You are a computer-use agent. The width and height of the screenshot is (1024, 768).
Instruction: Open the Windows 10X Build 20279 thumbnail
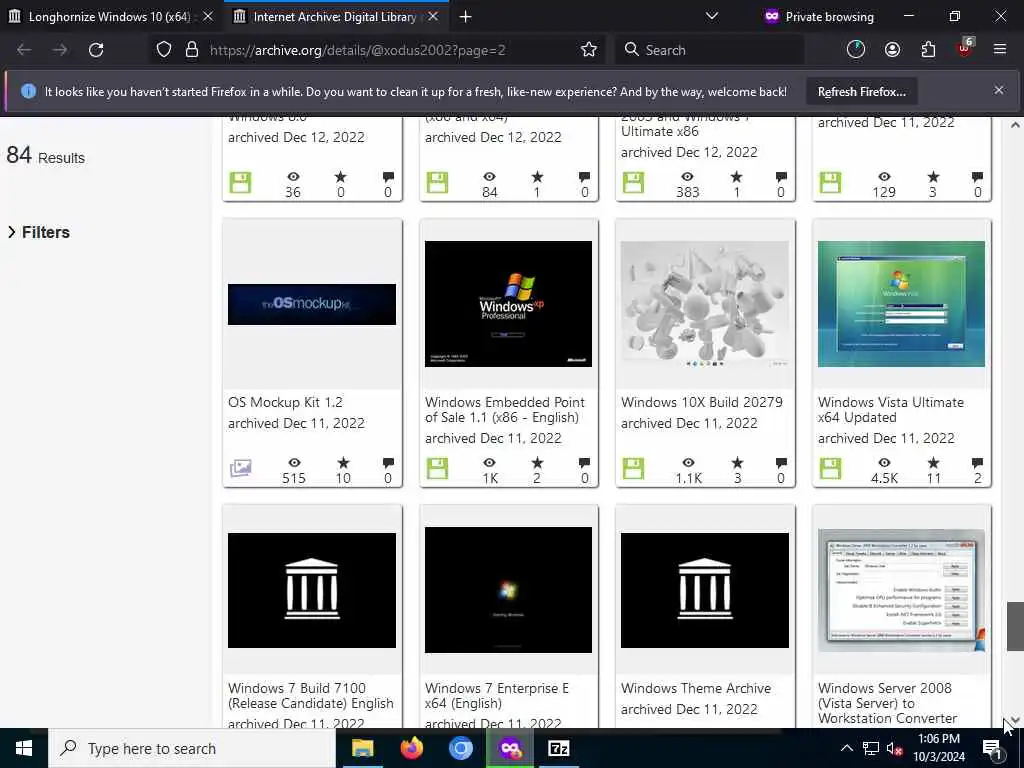705,304
